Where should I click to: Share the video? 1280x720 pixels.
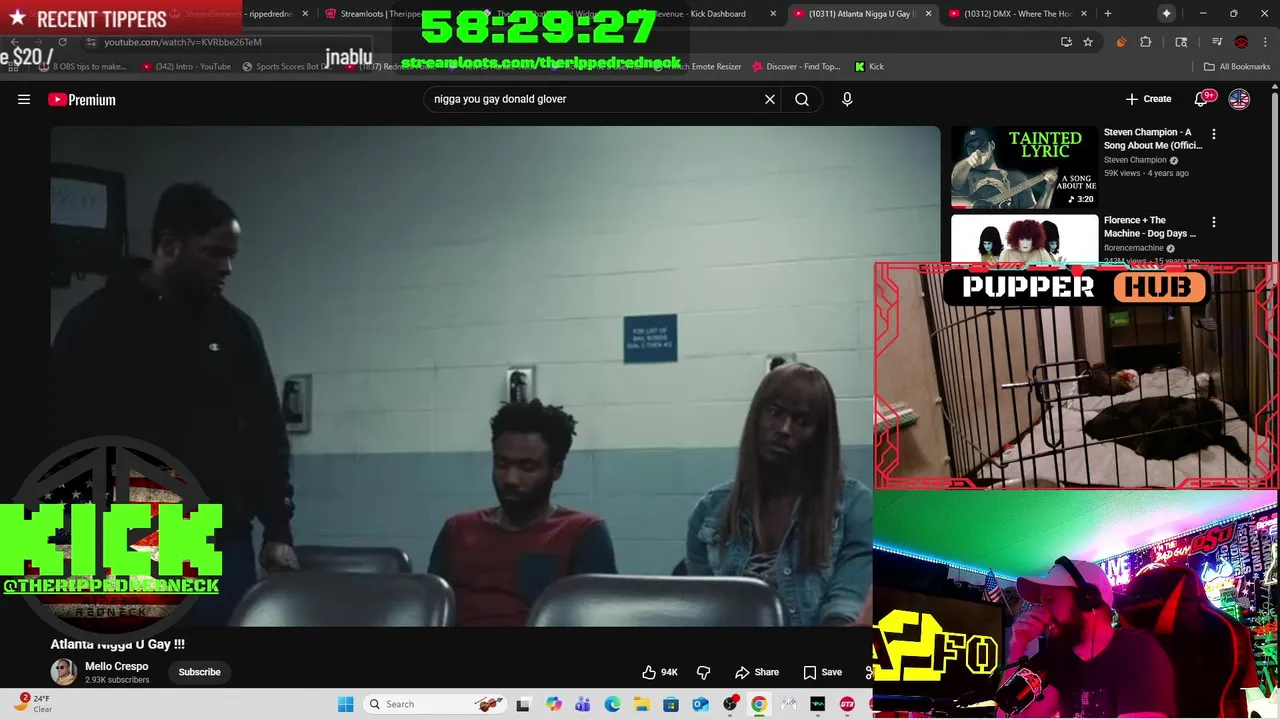757,672
